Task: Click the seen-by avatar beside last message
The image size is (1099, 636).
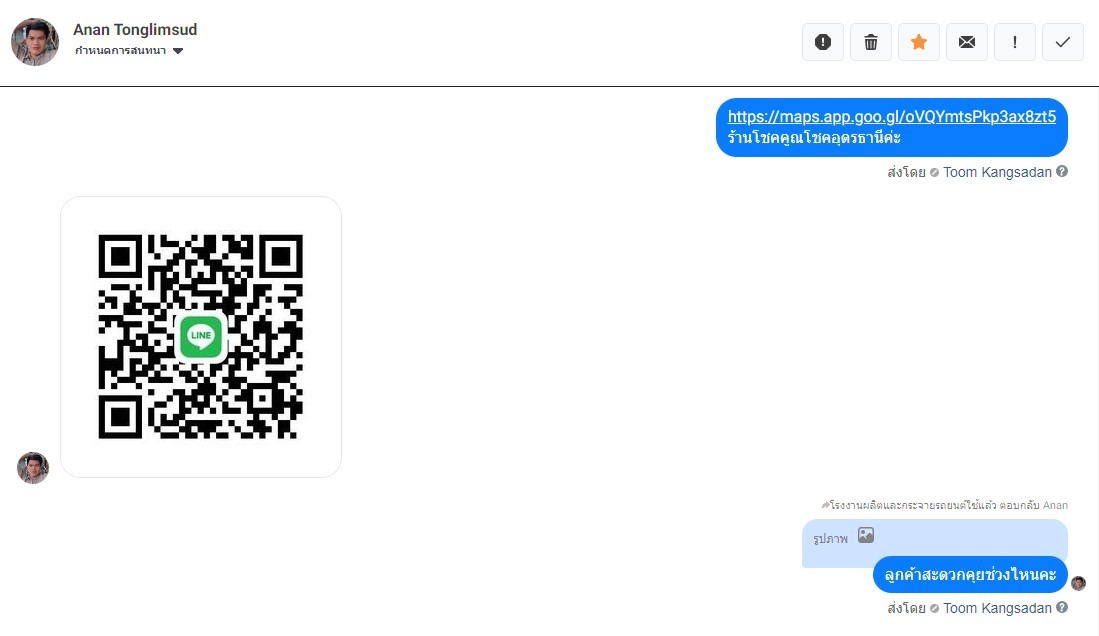Action: tap(1079, 583)
